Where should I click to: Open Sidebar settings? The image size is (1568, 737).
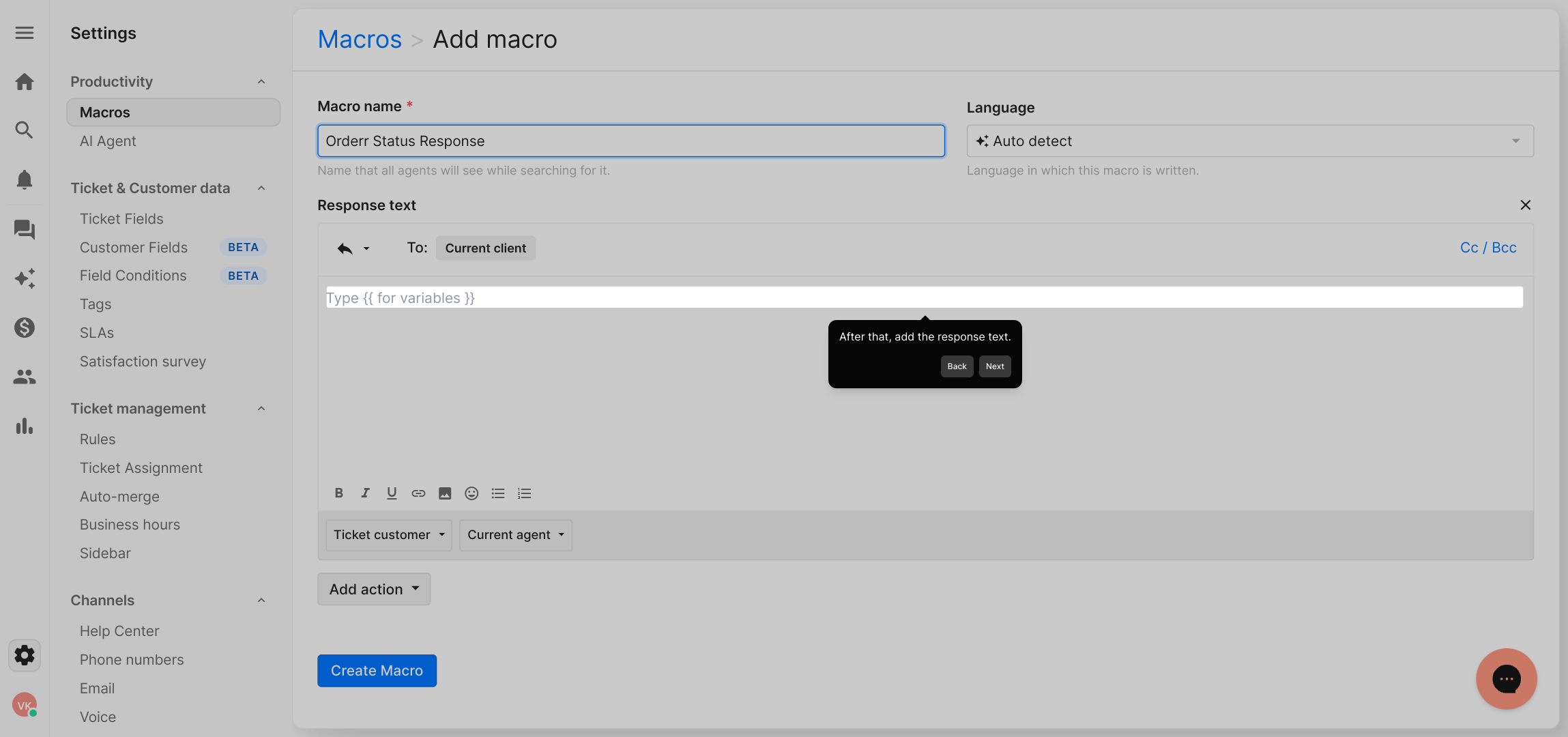point(105,553)
